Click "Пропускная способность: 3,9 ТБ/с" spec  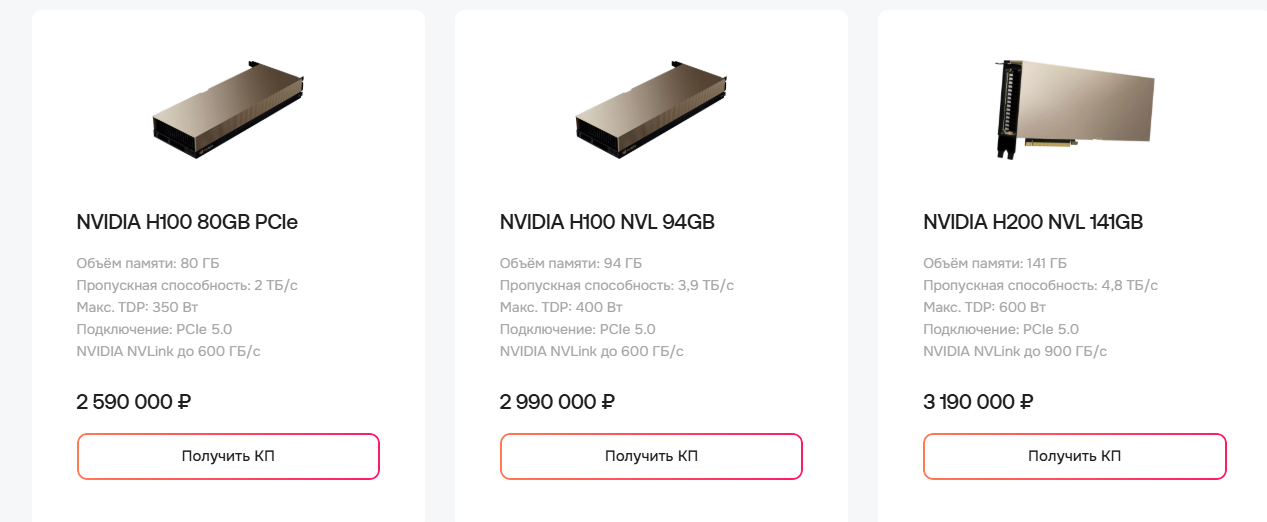pos(616,286)
